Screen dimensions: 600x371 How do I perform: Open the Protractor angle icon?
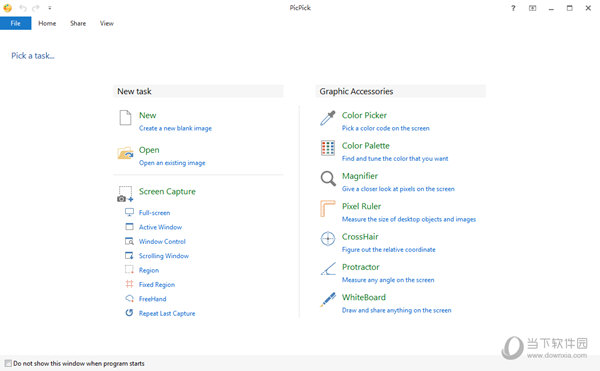pyautogui.click(x=328, y=269)
